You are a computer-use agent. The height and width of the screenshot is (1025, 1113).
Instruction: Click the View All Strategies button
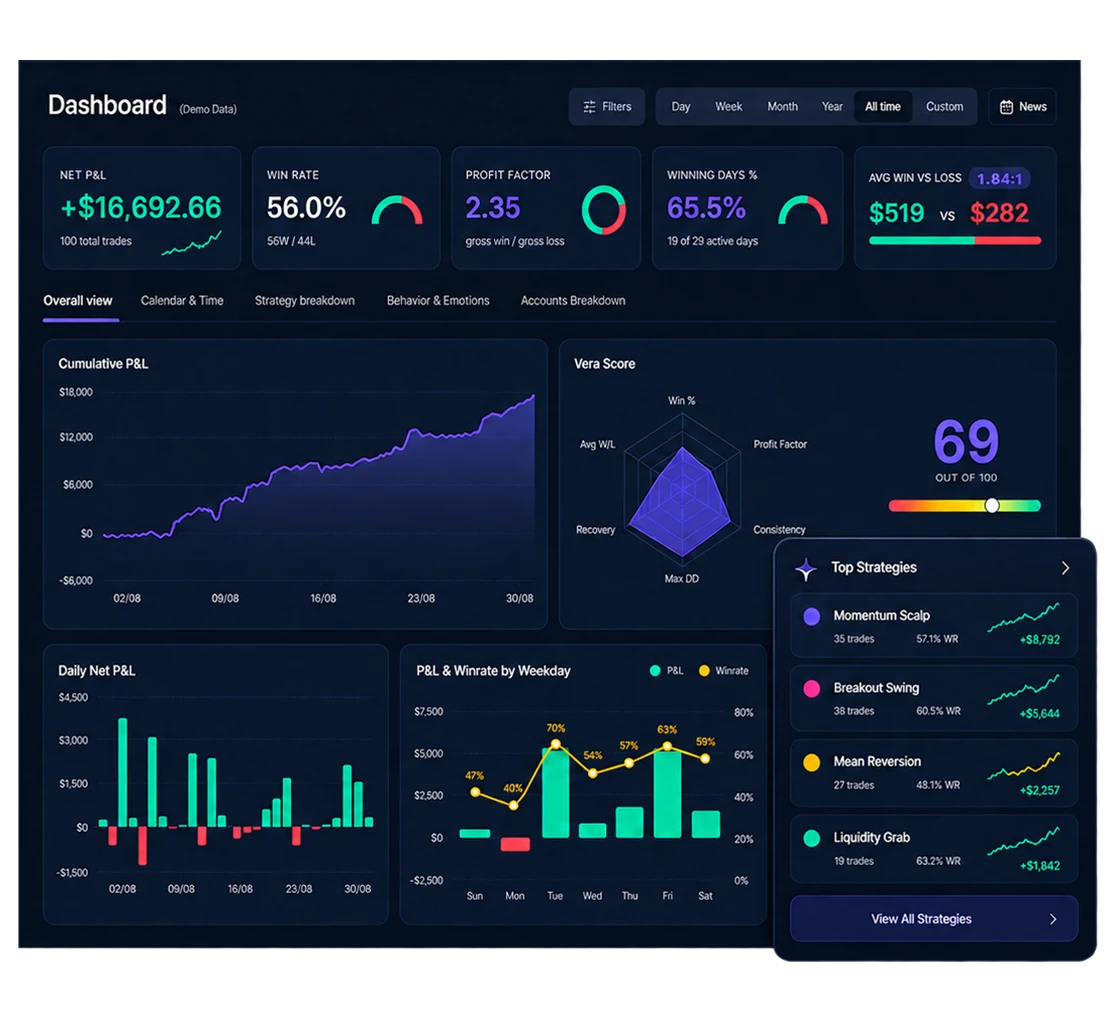coord(933,919)
